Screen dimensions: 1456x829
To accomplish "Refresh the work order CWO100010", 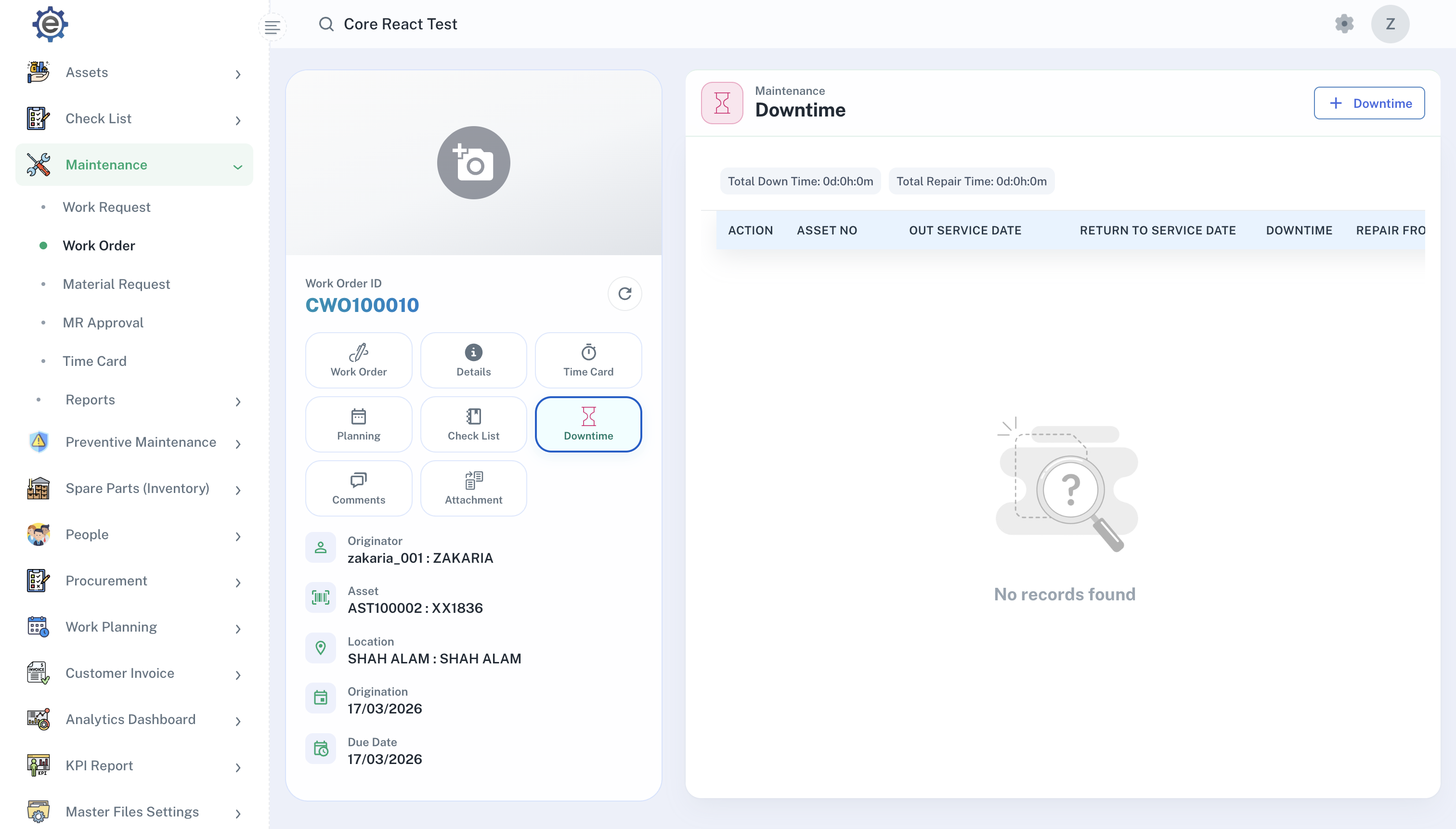I will (x=624, y=294).
